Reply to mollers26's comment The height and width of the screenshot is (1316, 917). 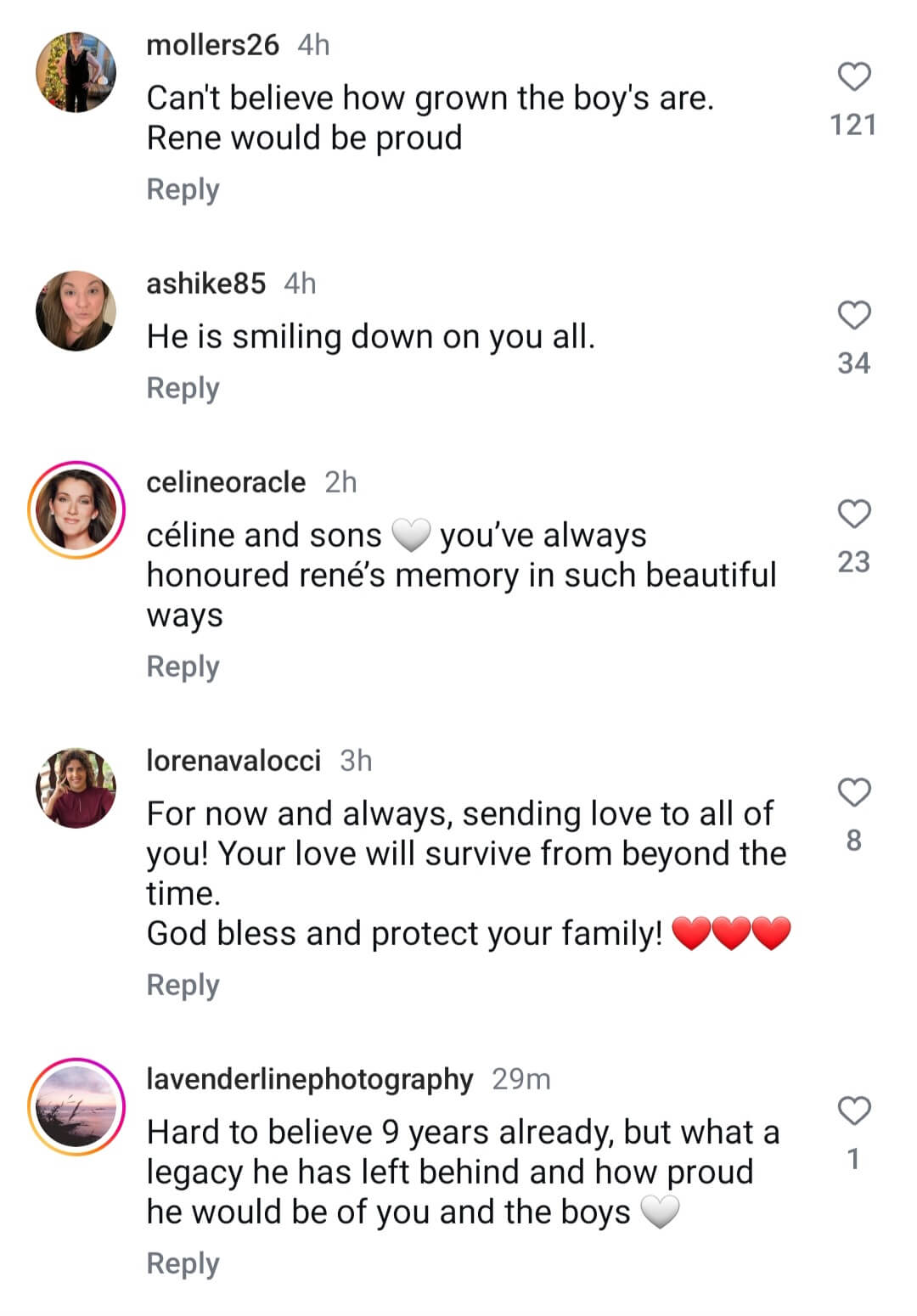(x=183, y=189)
